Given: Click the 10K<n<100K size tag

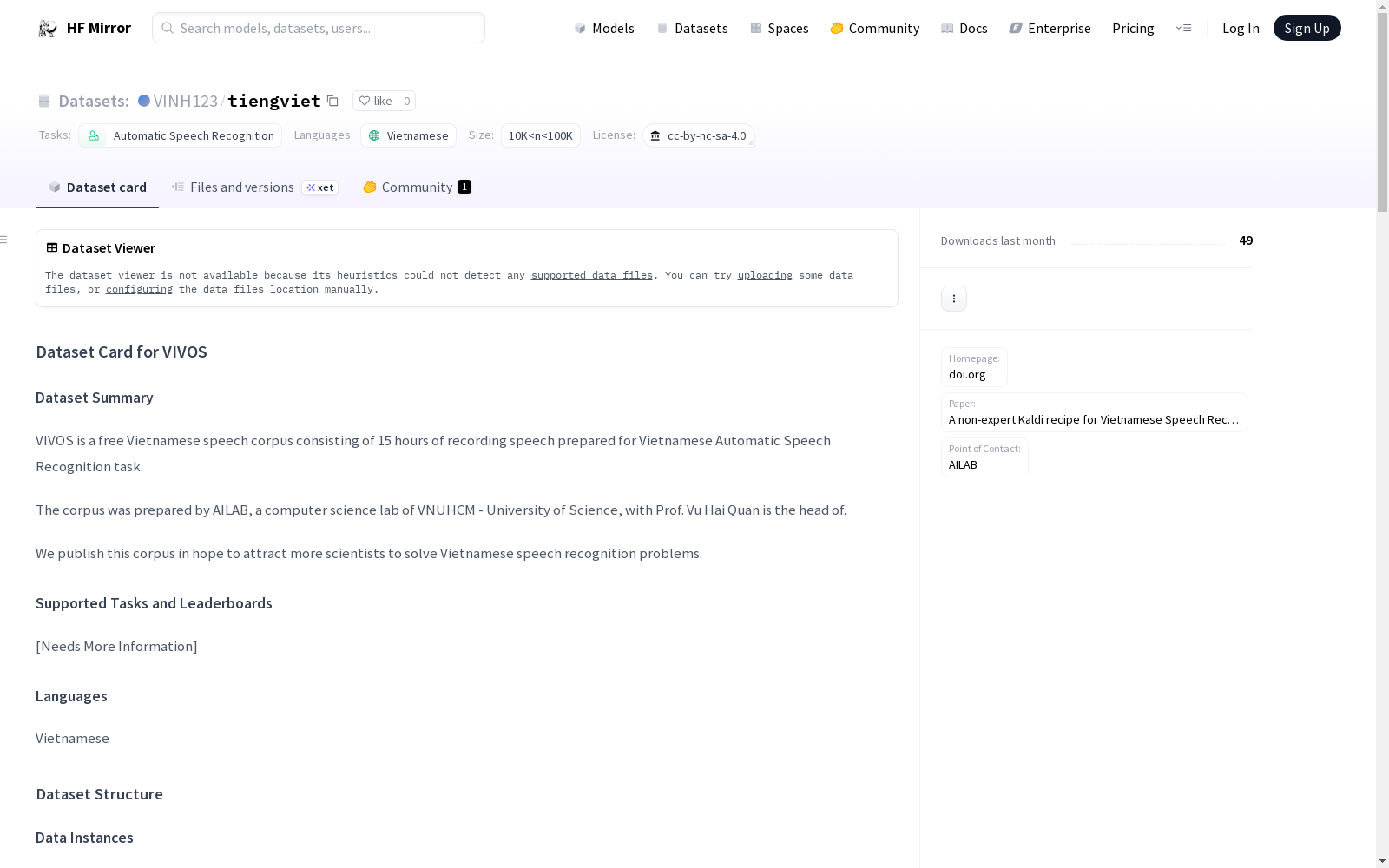Looking at the screenshot, I should [x=540, y=135].
